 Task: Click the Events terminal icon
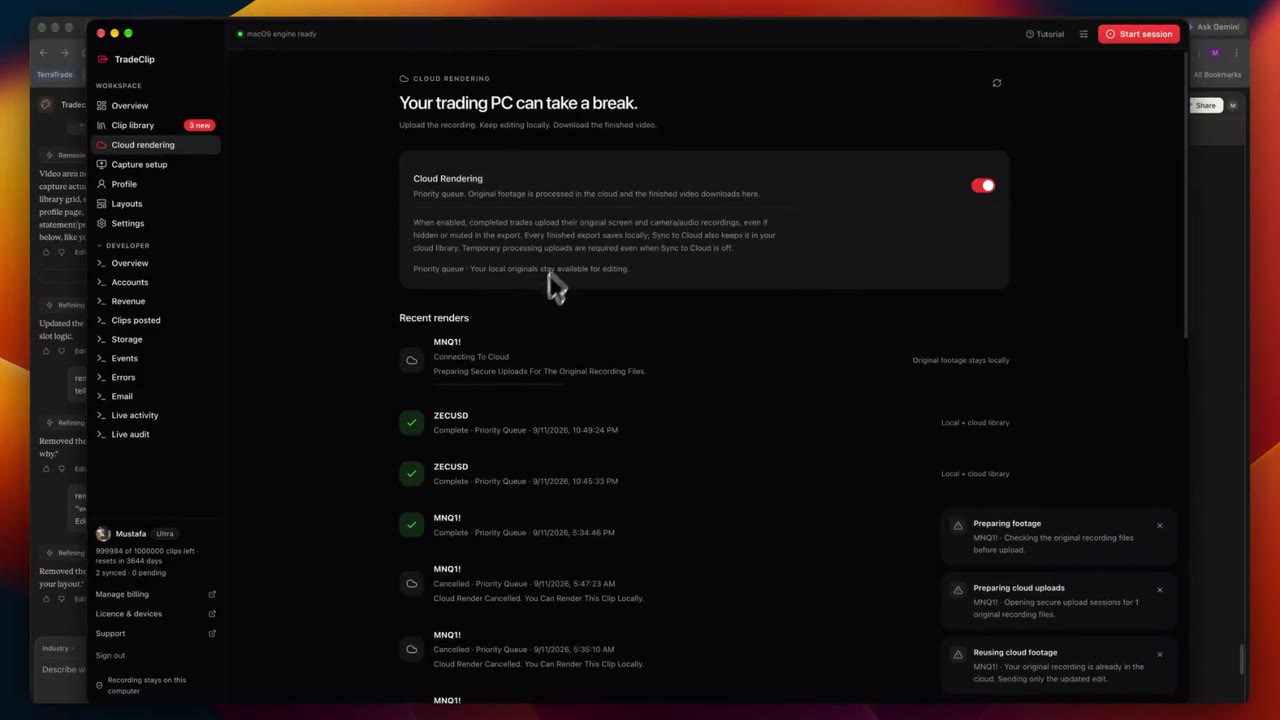pyautogui.click(x=101, y=358)
